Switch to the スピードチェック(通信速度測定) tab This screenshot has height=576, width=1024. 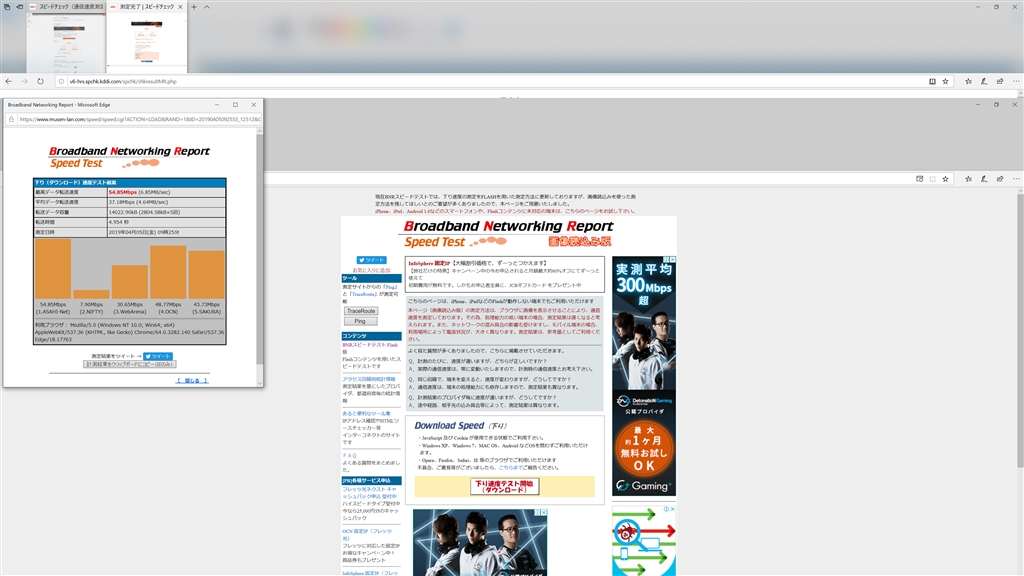coord(66,7)
